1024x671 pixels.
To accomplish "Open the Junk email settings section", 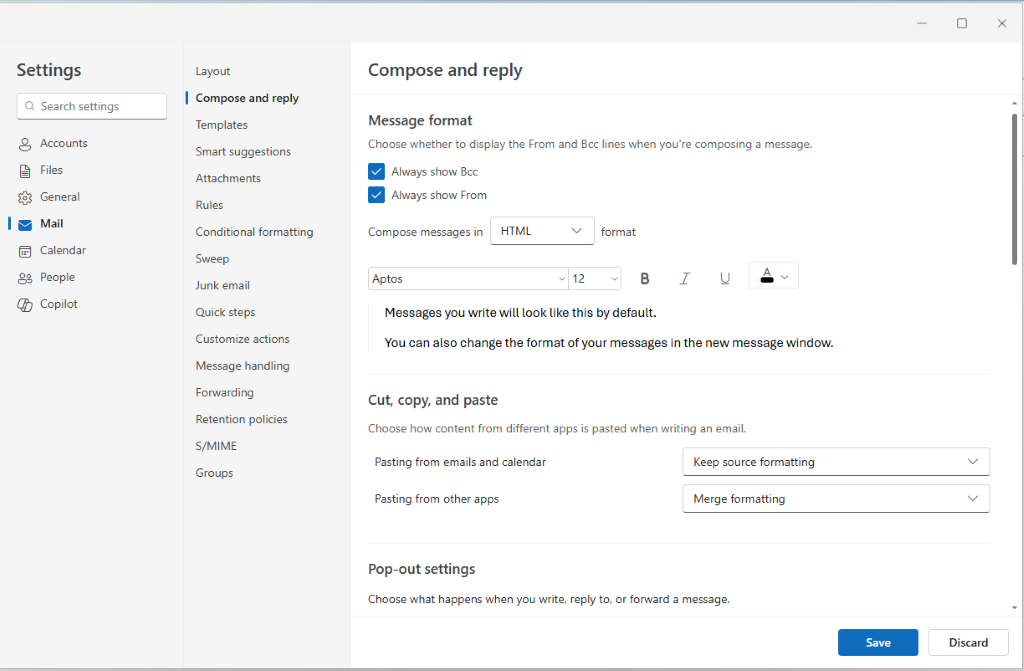I will 222,285.
